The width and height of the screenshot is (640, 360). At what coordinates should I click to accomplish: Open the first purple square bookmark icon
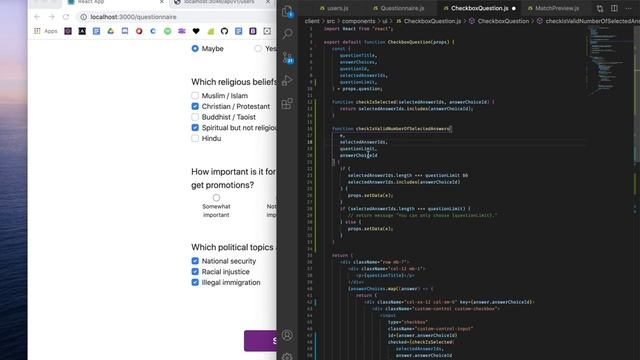pyautogui.click(x=68, y=31)
